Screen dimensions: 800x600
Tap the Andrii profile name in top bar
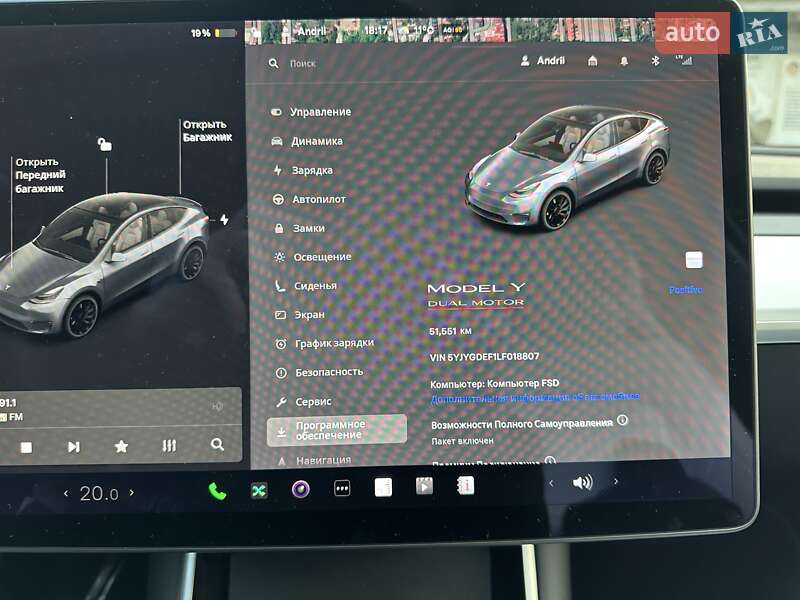[x=312, y=31]
